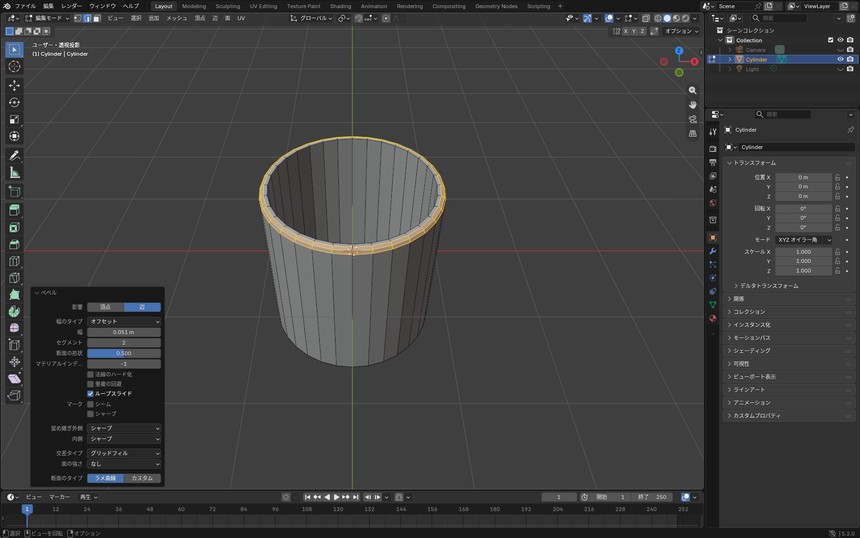The height and width of the screenshot is (538, 860).
Task: Open the Modifiers wrench tab in Properties
Action: coord(712,251)
